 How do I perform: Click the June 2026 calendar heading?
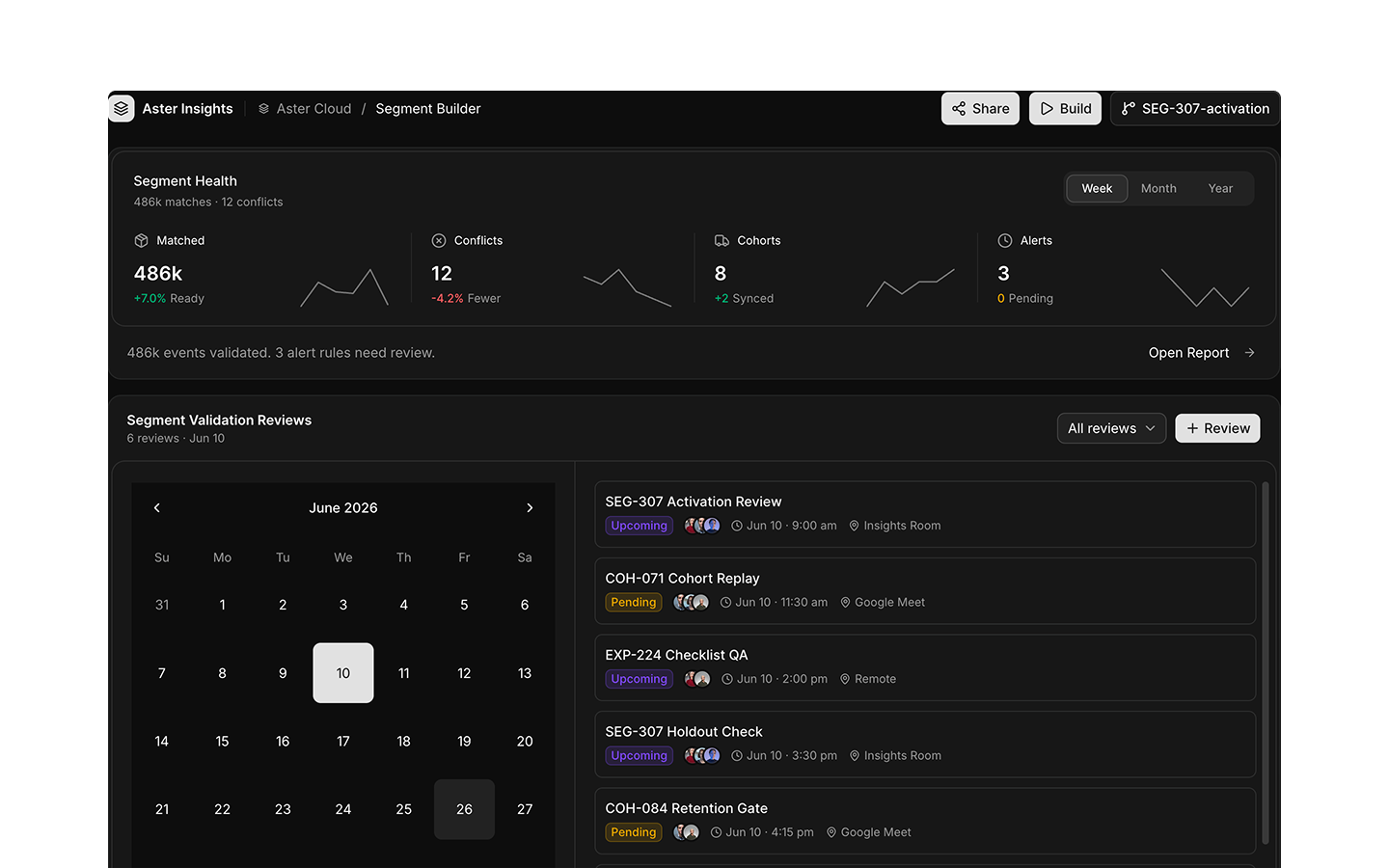pos(343,508)
